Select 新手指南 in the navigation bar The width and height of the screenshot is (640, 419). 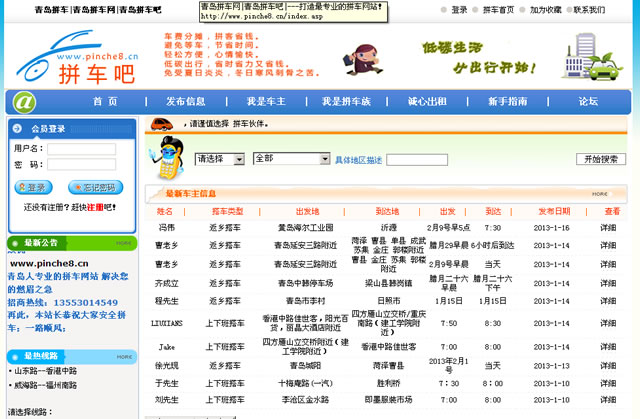(507, 102)
